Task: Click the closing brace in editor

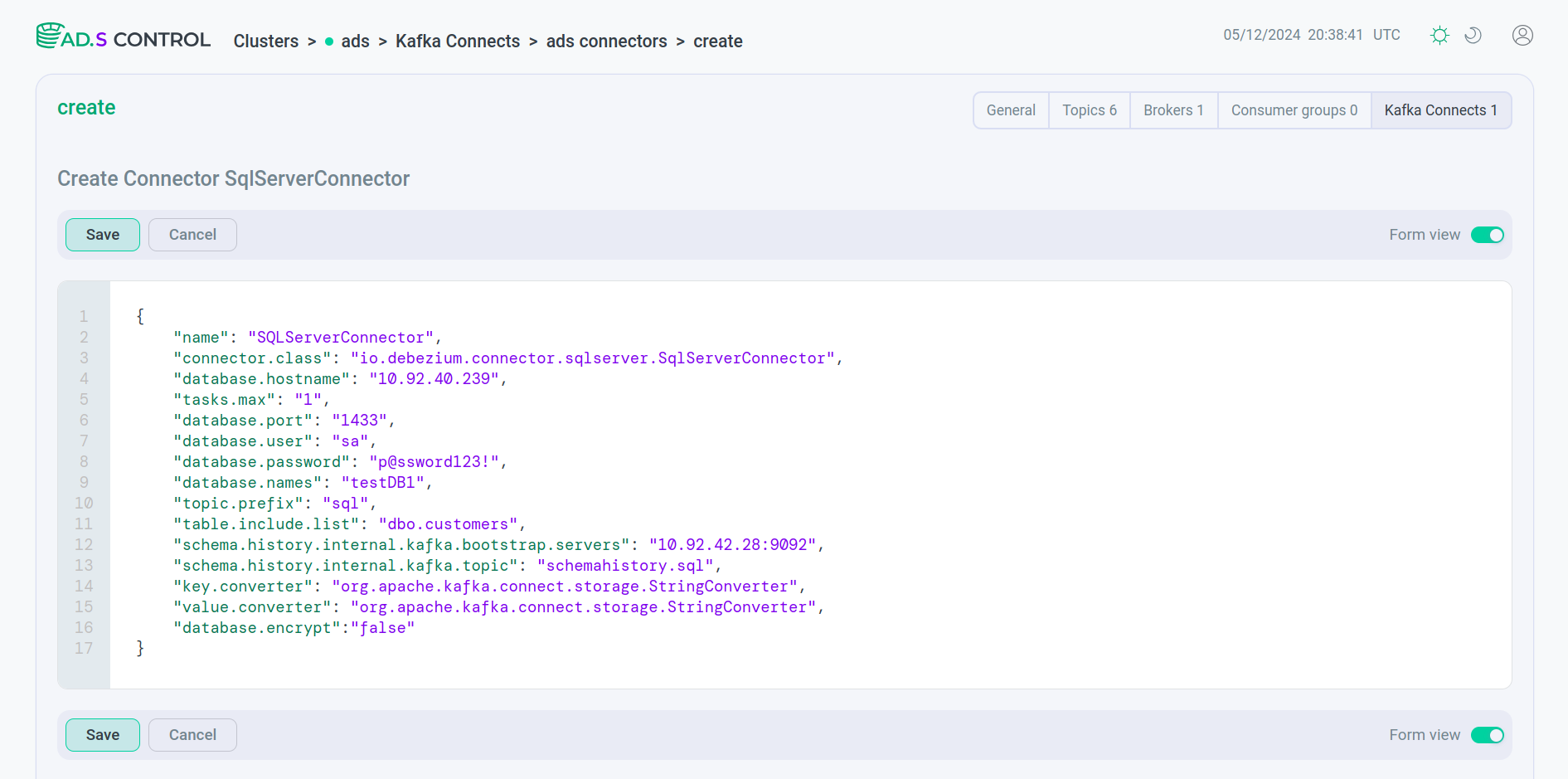Action: pyautogui.click(x=140, y=649)
